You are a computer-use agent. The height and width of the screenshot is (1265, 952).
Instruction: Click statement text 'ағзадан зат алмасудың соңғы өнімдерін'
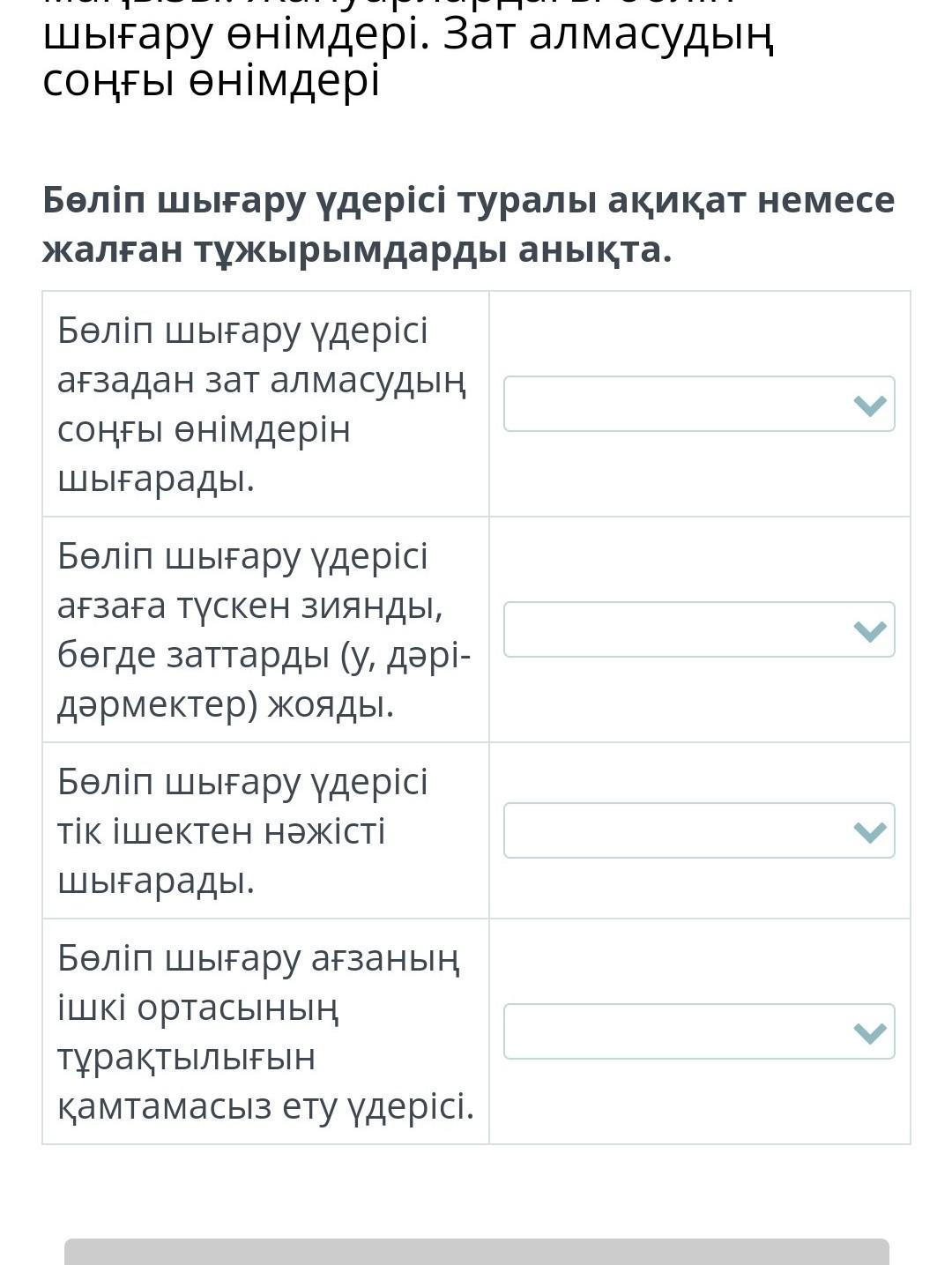[262, 381]
